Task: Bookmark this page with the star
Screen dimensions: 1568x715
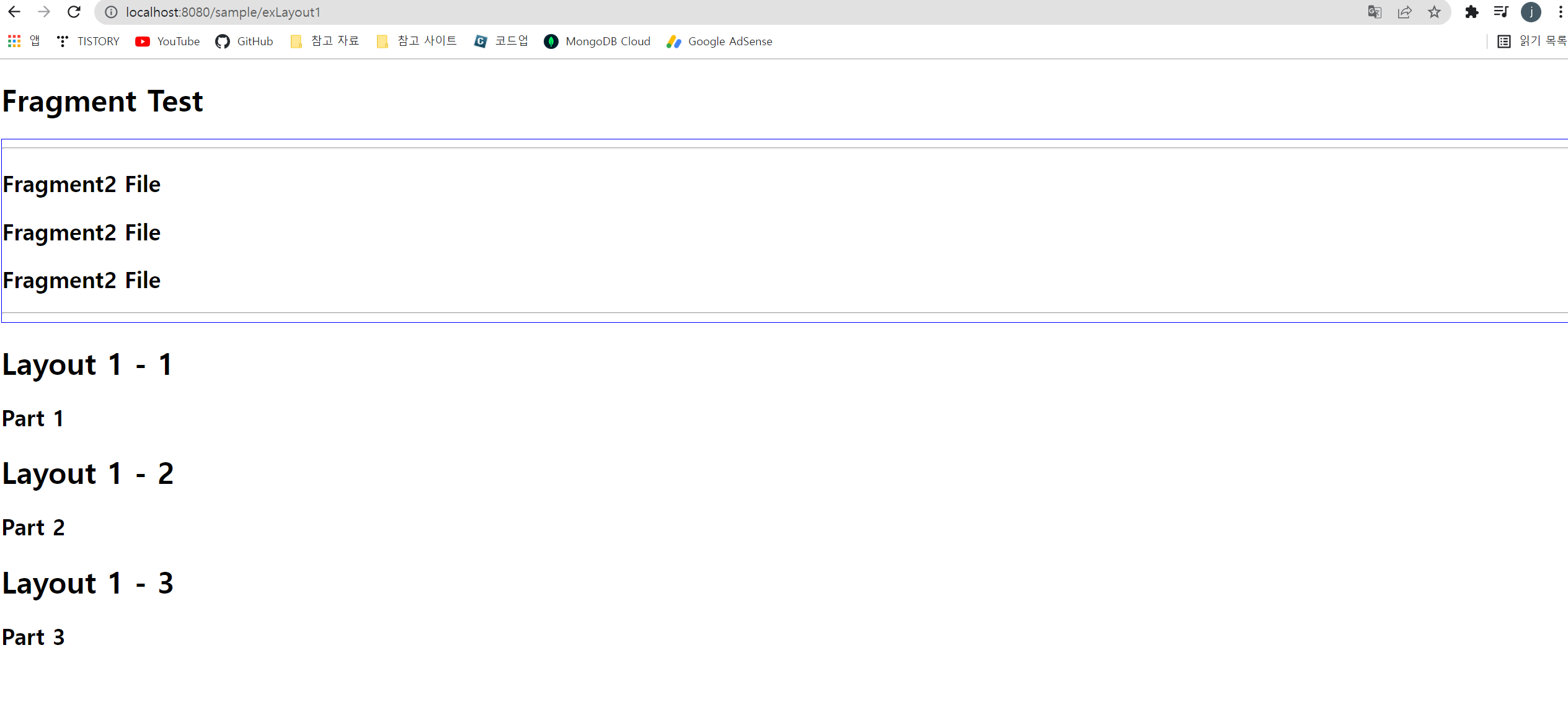Action: 1434,12
